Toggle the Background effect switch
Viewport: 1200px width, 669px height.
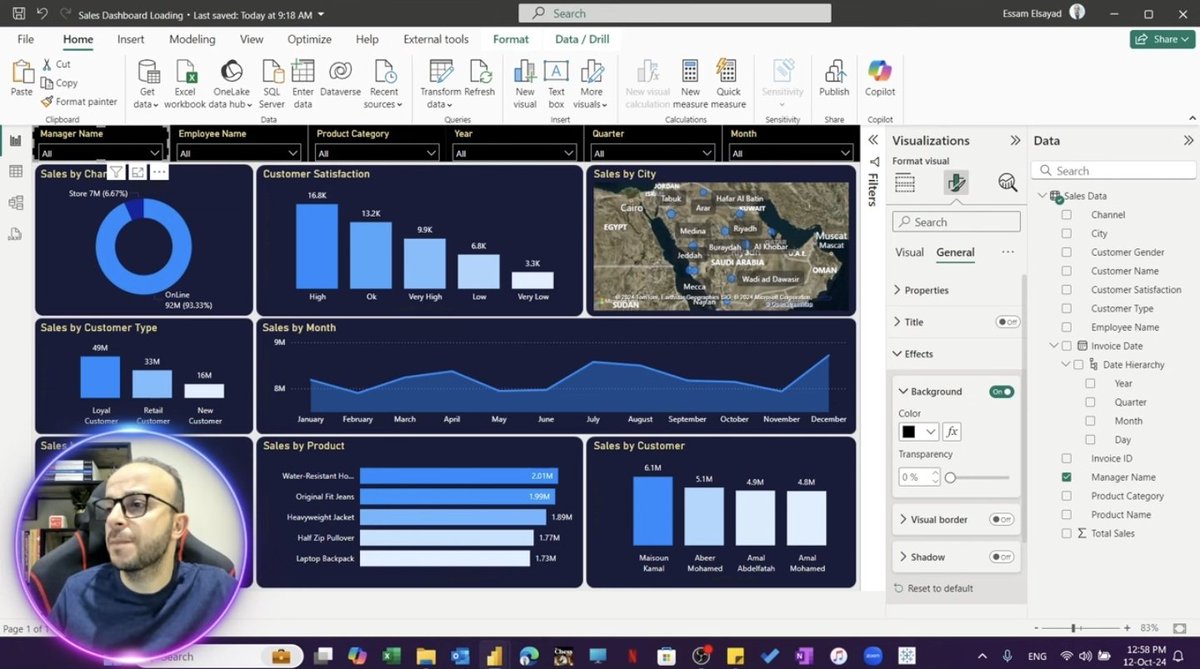[x=1001, y=392]
